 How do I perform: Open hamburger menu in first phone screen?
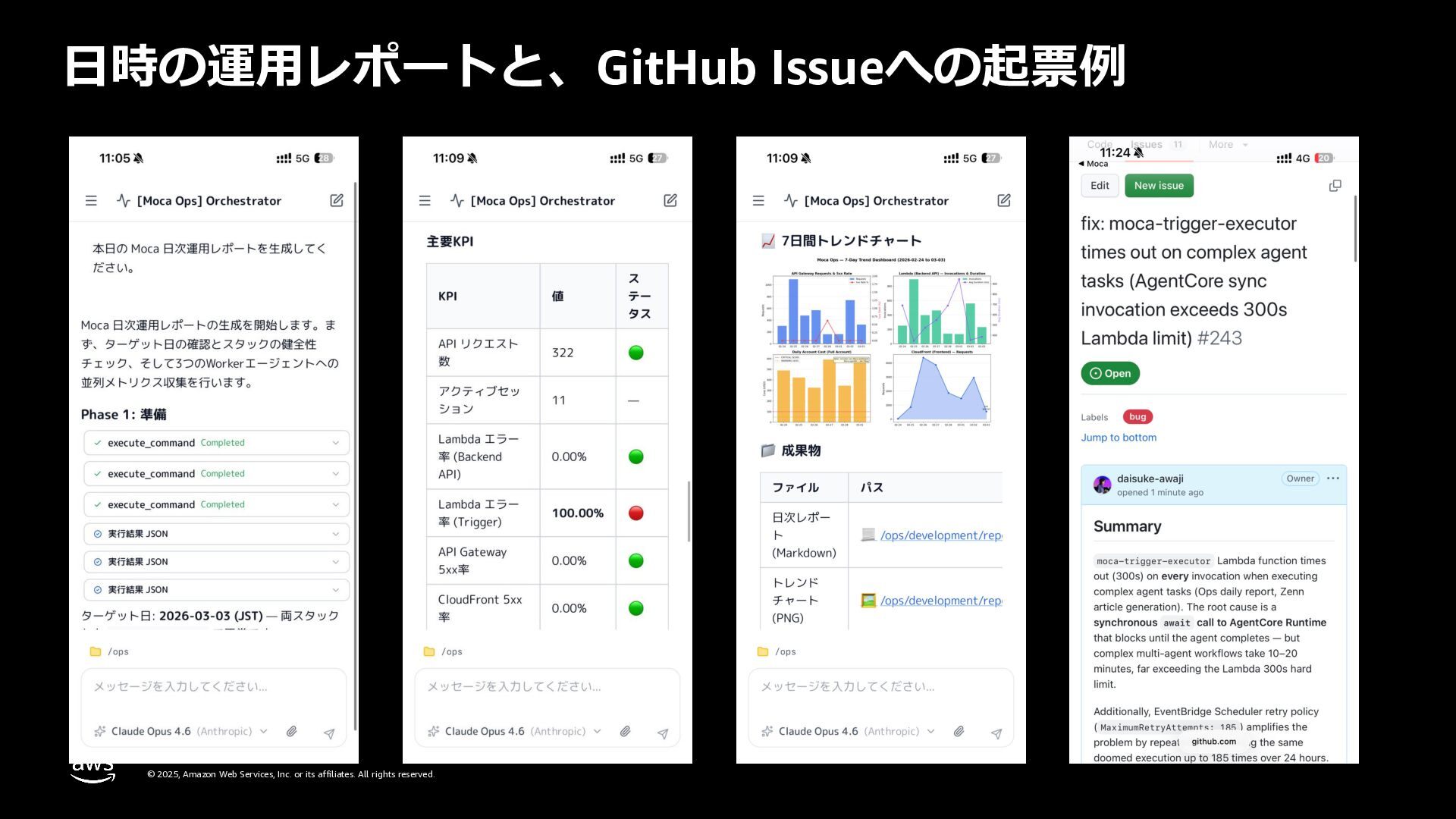tap(91, 201)
